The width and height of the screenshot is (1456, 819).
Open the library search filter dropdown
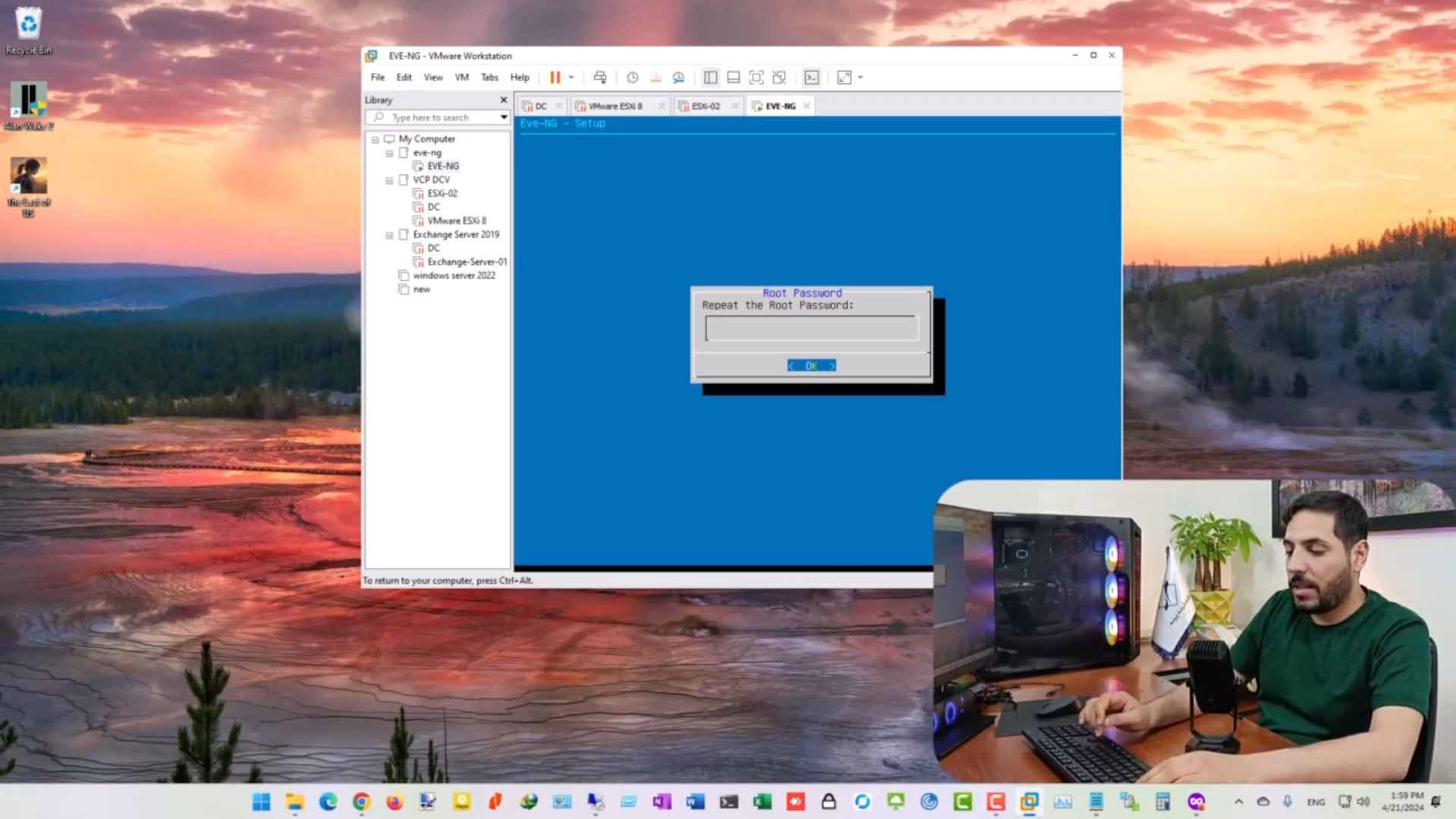(504, 118)
